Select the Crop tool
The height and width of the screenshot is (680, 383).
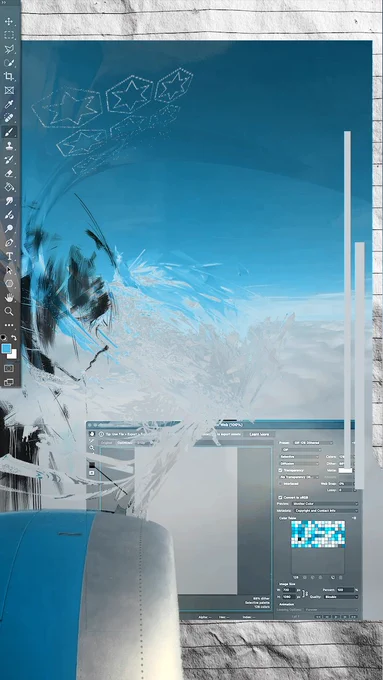9,77
